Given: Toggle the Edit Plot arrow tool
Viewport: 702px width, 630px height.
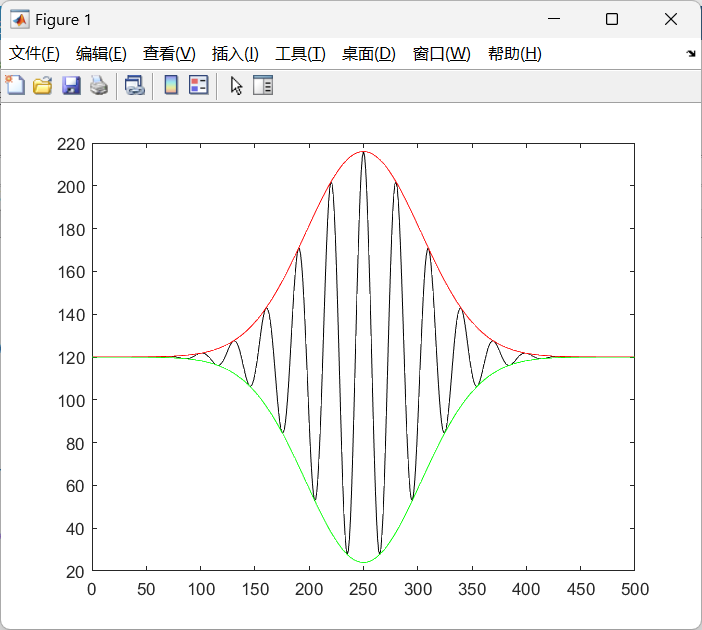Looking at the screenshot, I should click(x=236, y=86).
